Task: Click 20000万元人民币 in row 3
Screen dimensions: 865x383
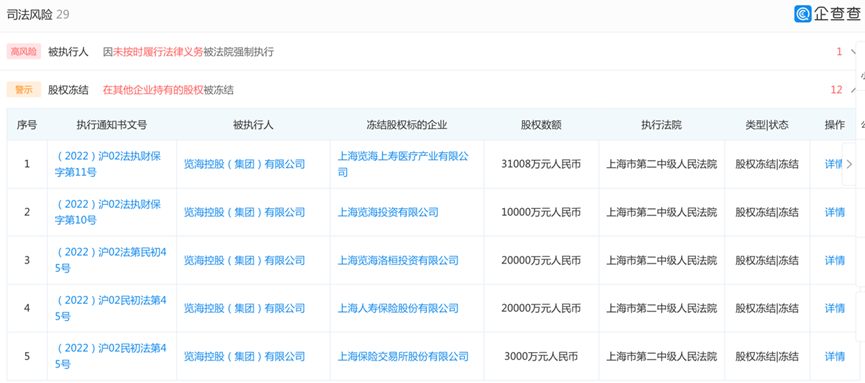Action: click(x=541, y=260)
